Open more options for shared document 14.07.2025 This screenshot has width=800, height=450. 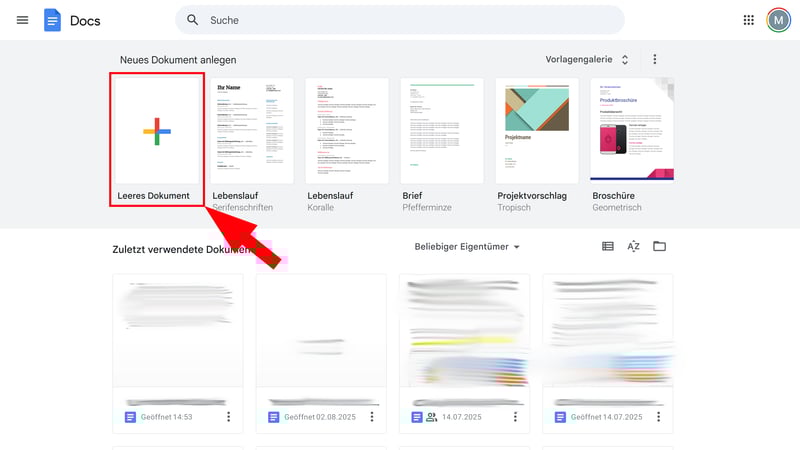[x=515, y=417]
